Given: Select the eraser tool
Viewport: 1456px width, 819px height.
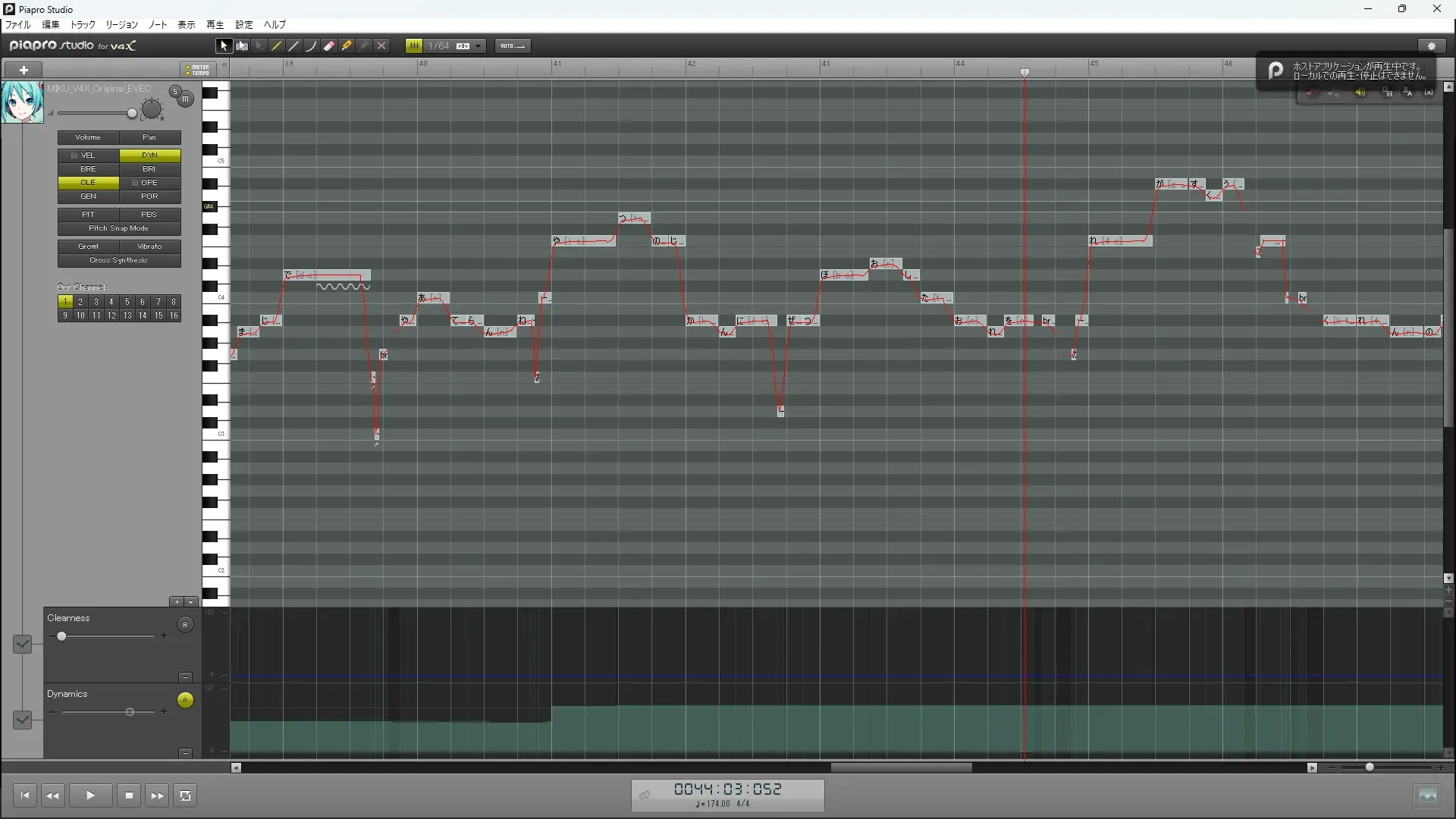Looking at the screenshot, I should point(329,46).
